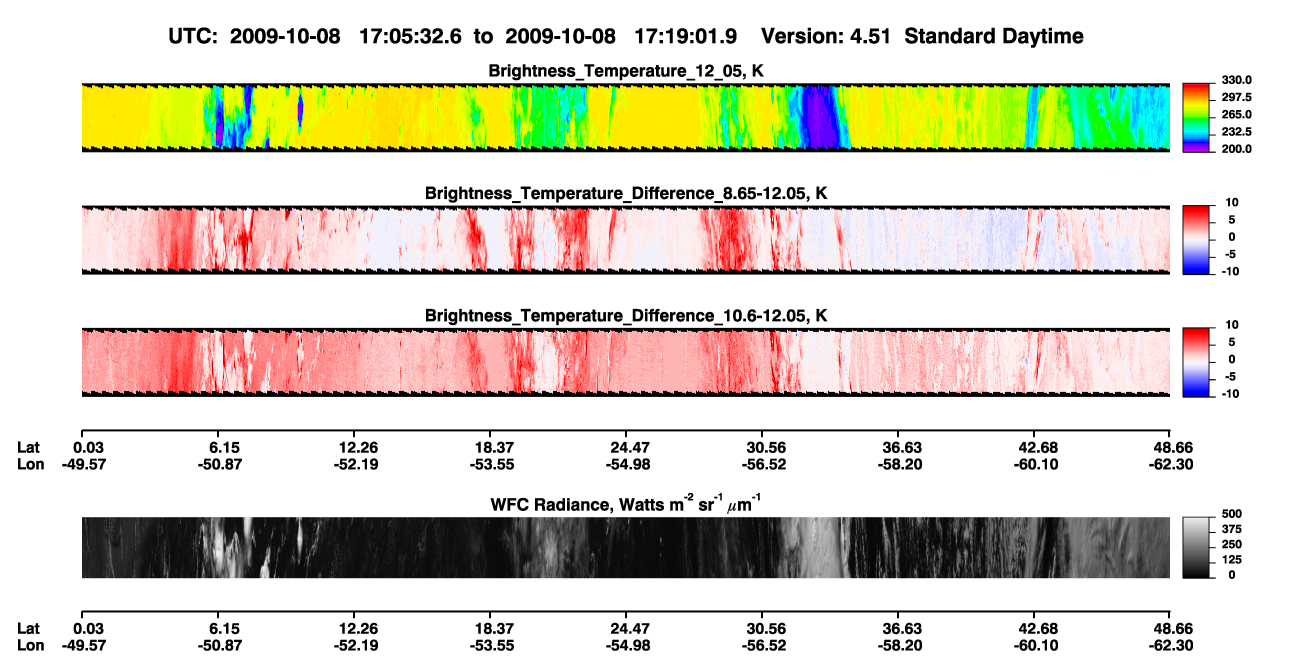The height and width of the screenshot is (667, 1300).
Task: Click latitude 30.56 on the axis under the 10.6-12.05 panel
Action: 762,447
